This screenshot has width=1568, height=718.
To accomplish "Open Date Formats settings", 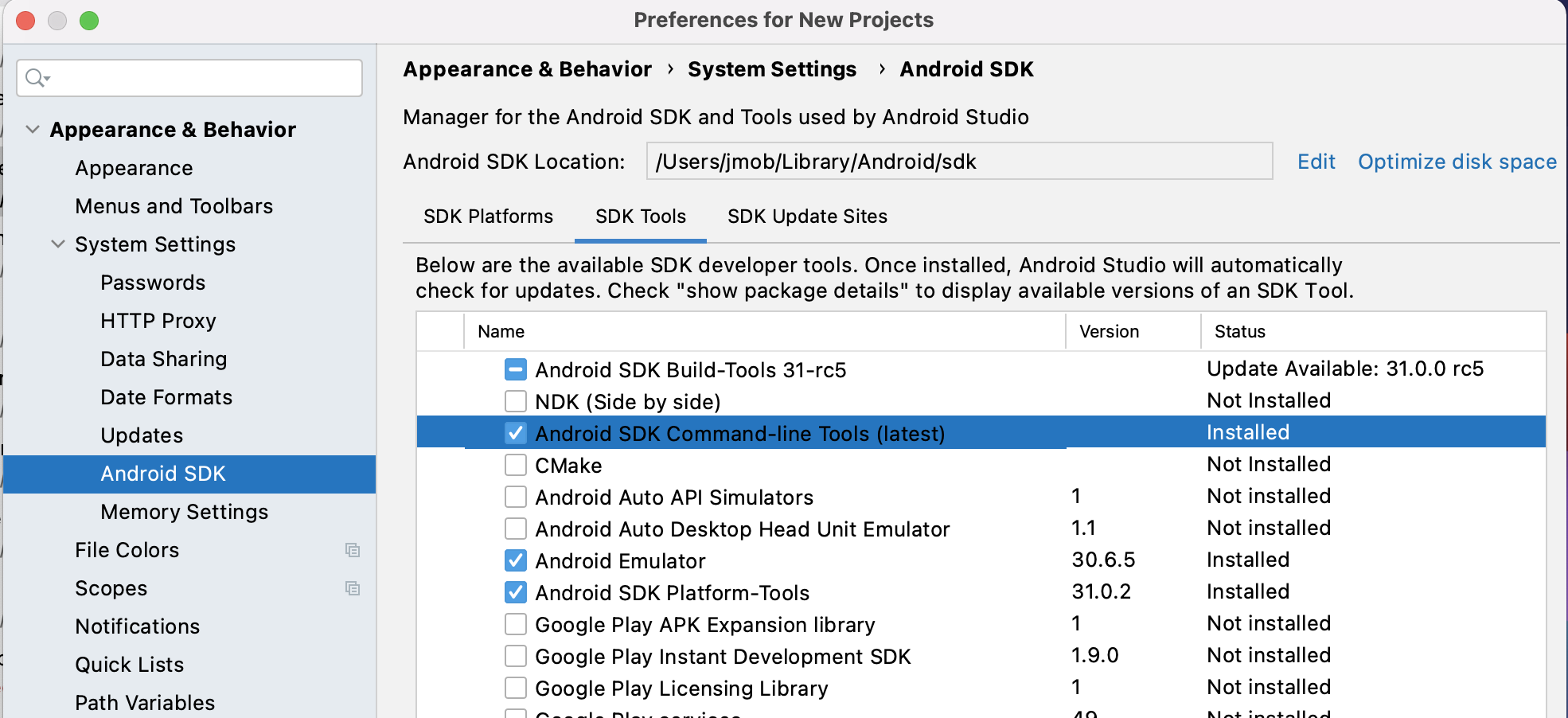I will coord(166,397).
